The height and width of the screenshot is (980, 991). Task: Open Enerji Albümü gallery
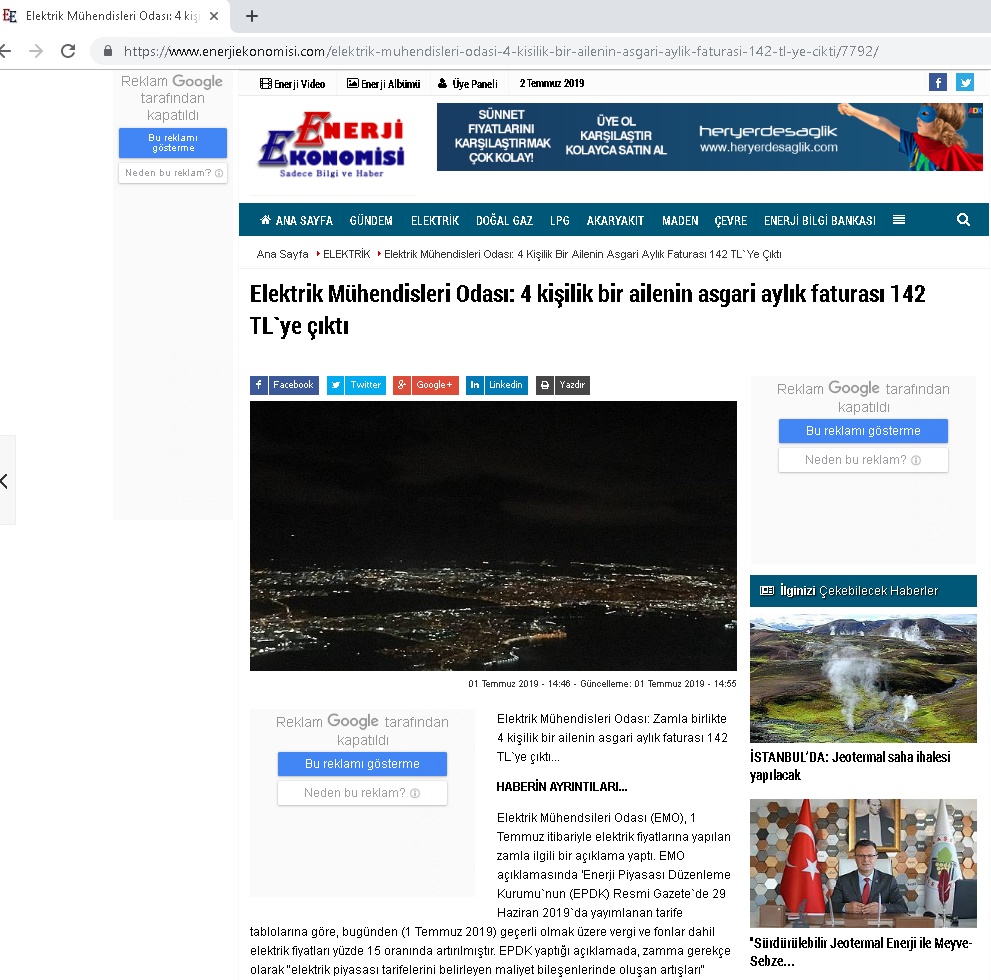point(384,83)
